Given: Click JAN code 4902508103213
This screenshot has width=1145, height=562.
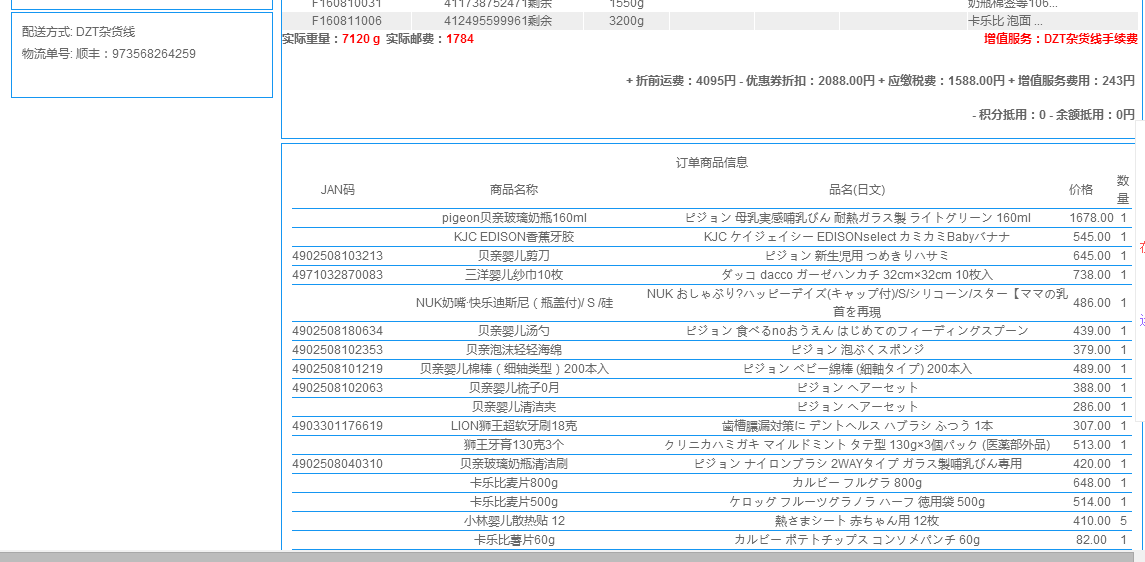Looking at the screenshot, I should pos(337,255).
